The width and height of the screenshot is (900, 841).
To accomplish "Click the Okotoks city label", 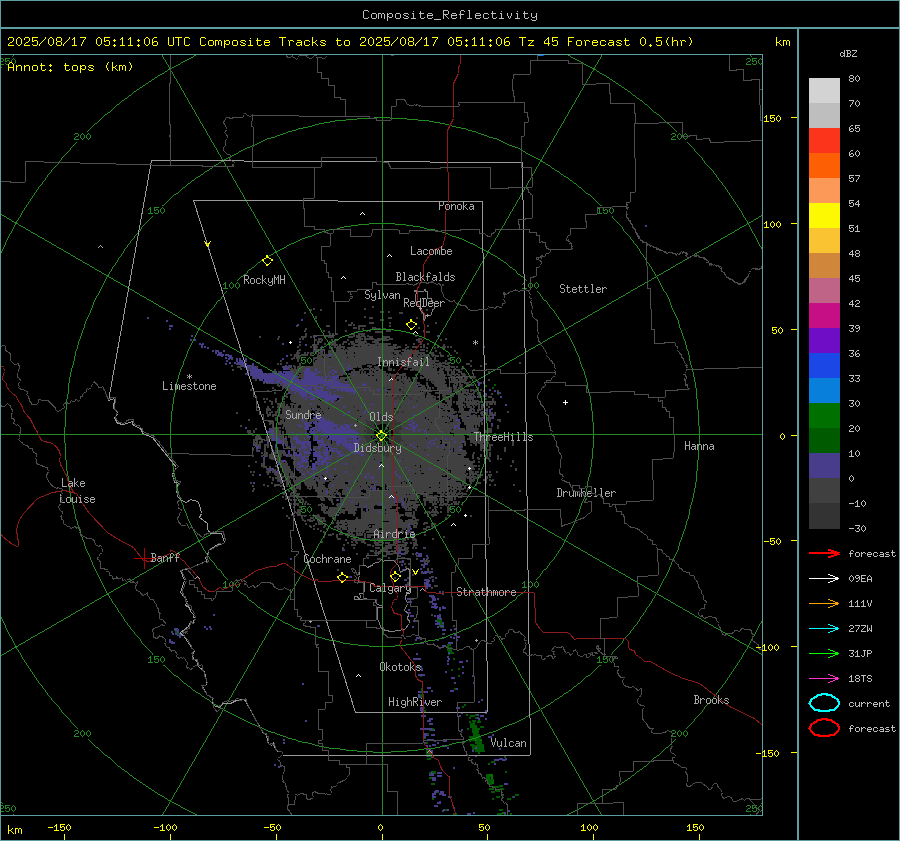I will pos(400,666).
